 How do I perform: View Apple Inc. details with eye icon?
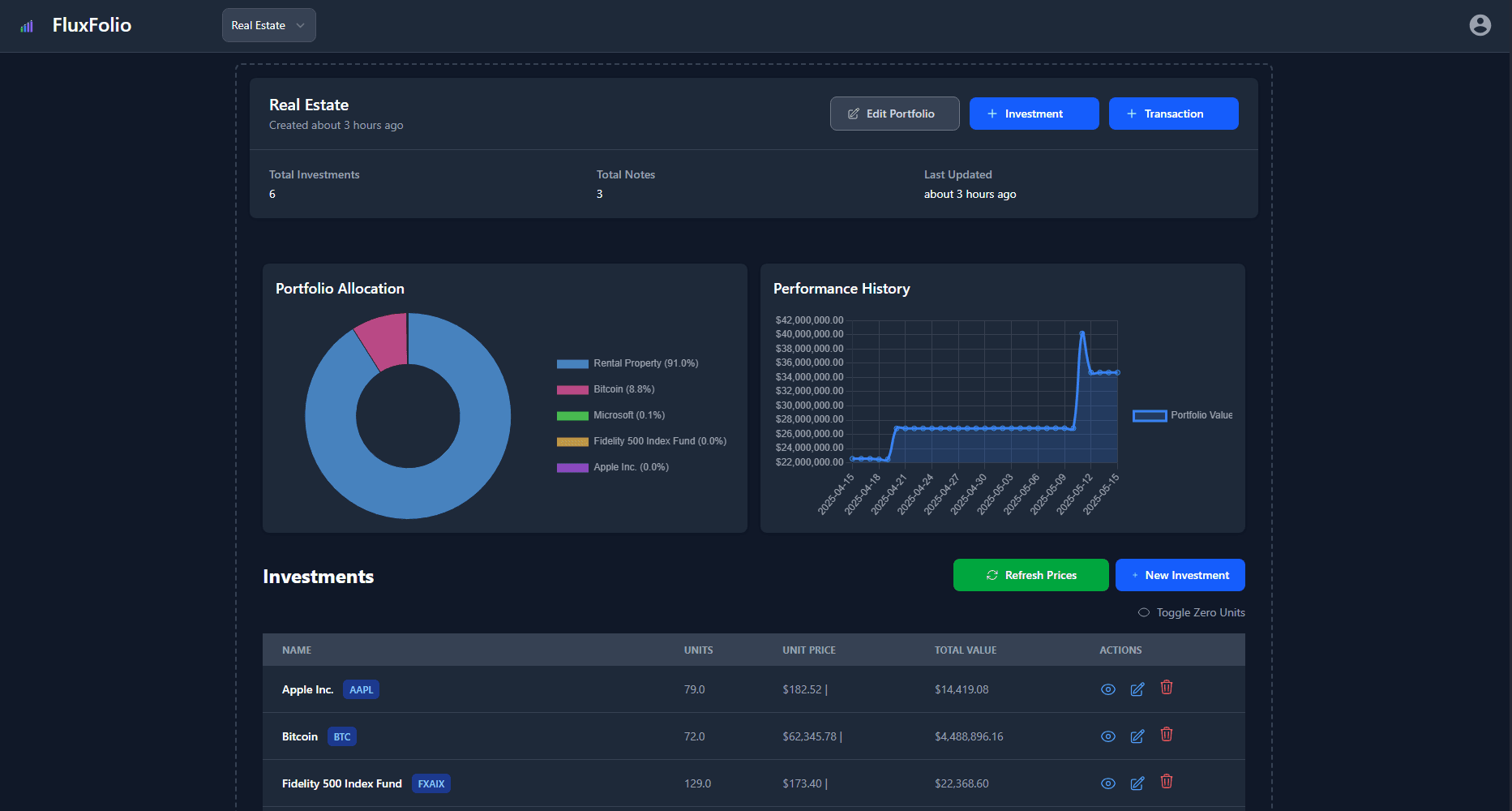click(x=1107, y=689)
